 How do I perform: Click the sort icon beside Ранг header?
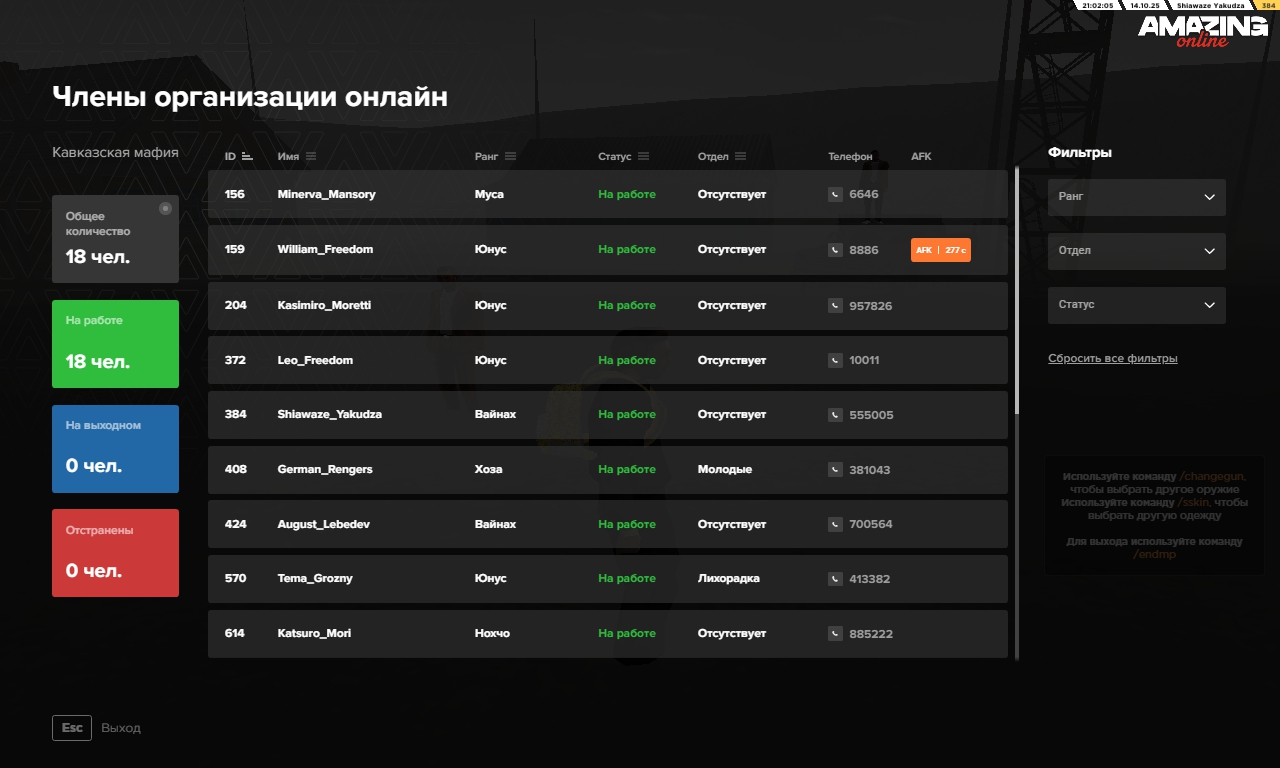click(511, 157)
